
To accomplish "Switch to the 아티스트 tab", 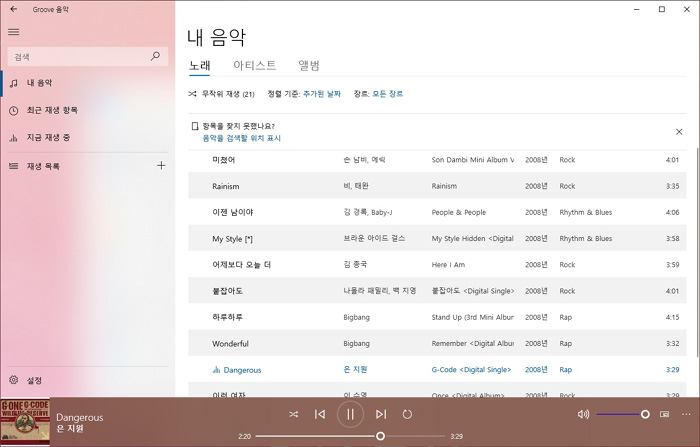I will [254, 66].
